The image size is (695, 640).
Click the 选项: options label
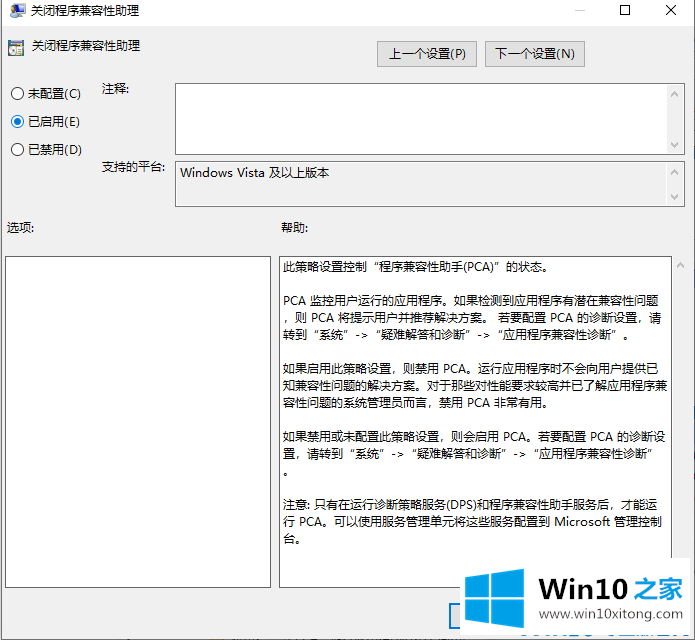click(20, 228)
